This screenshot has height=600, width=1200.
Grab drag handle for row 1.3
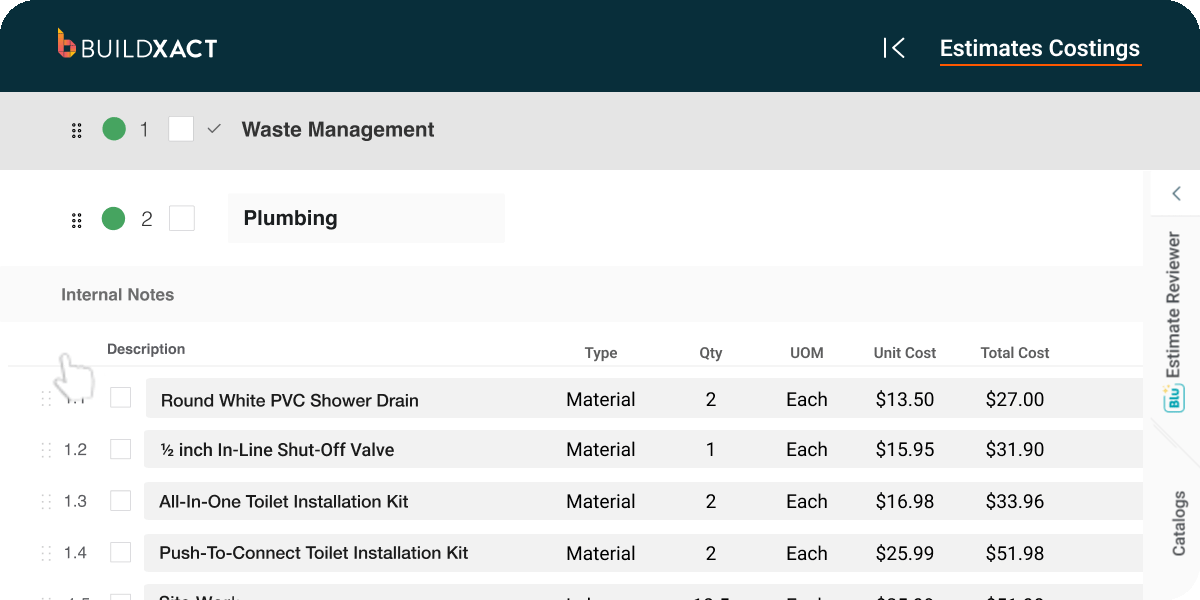(x=46, y=501)
